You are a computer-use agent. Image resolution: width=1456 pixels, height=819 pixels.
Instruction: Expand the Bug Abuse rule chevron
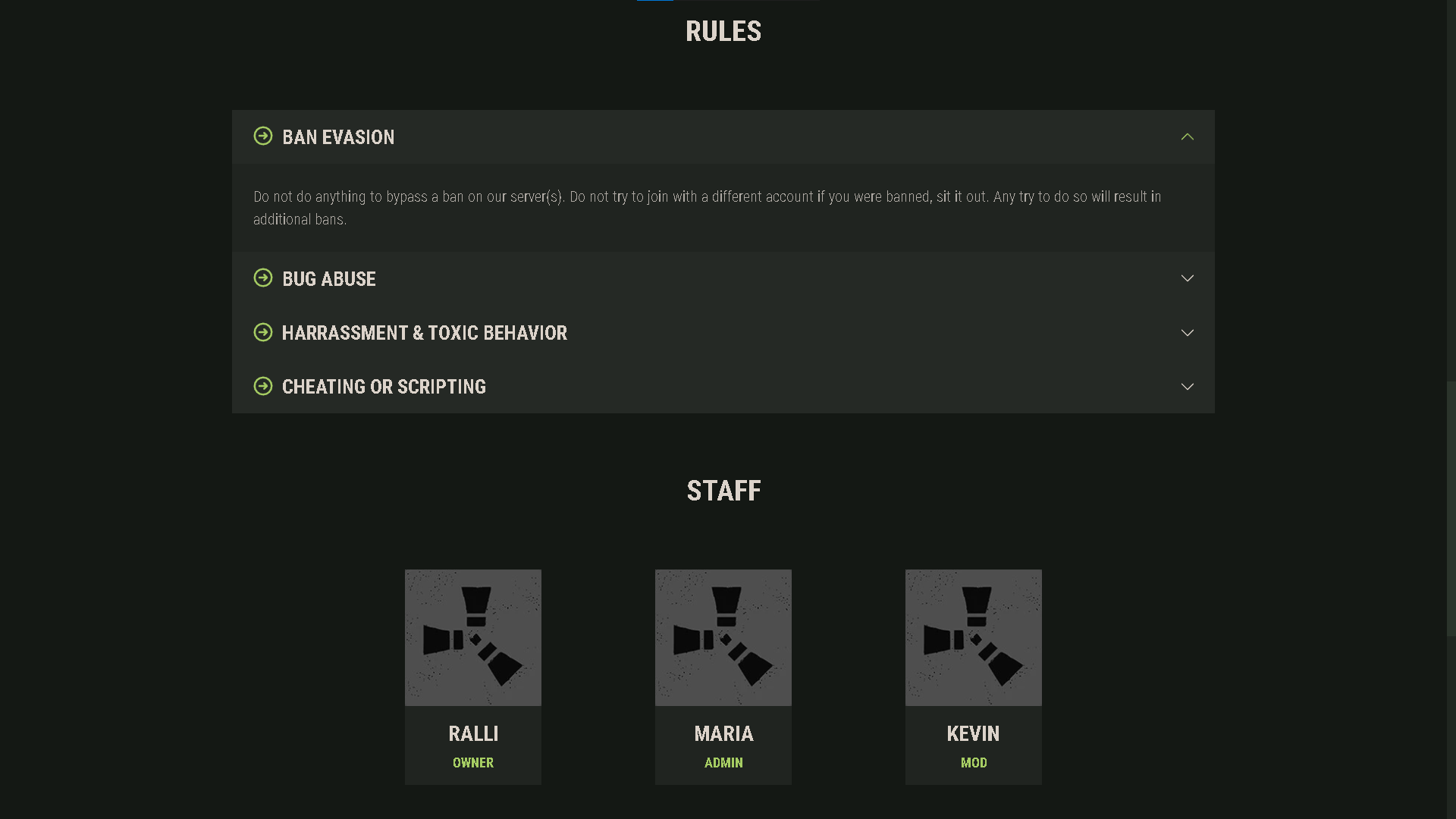coord(1188,278)
